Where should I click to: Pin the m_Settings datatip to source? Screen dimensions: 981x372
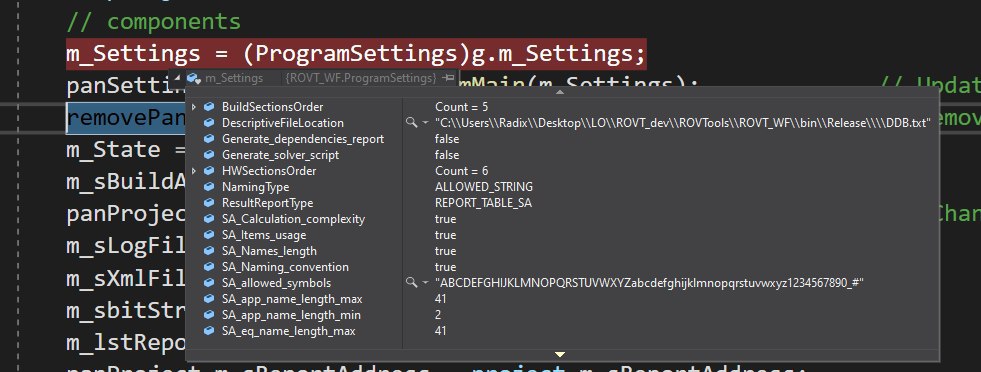[448, 78]
